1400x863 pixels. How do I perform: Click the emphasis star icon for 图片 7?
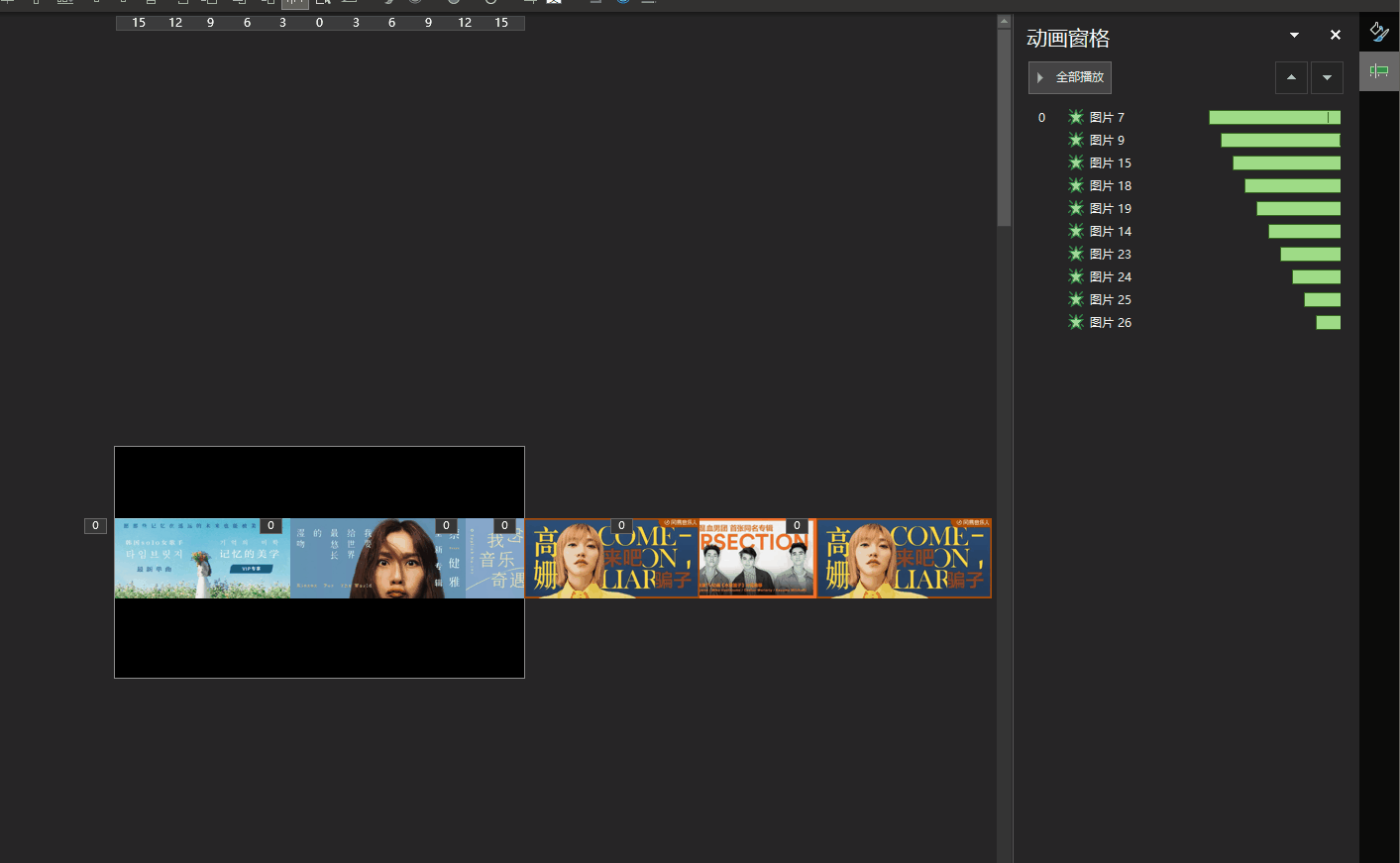tap(1076, 117)
